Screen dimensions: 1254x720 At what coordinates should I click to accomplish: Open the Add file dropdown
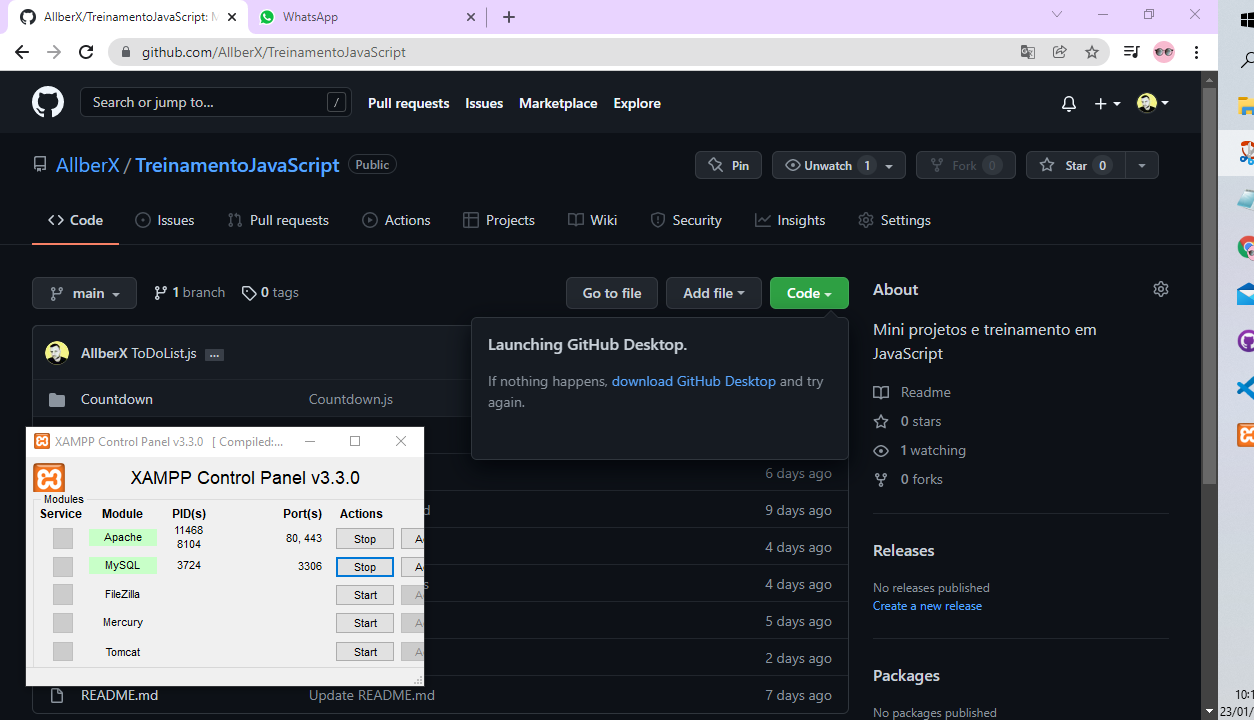(x=714, y=293)
